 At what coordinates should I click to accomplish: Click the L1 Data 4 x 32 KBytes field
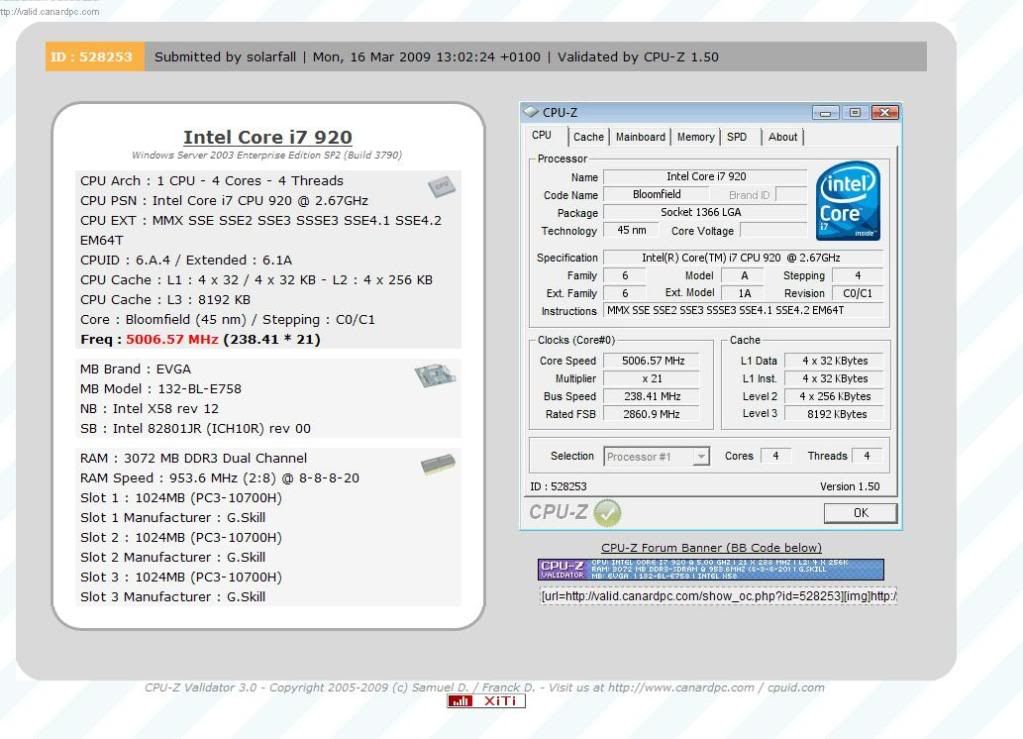tap(834, 361)
